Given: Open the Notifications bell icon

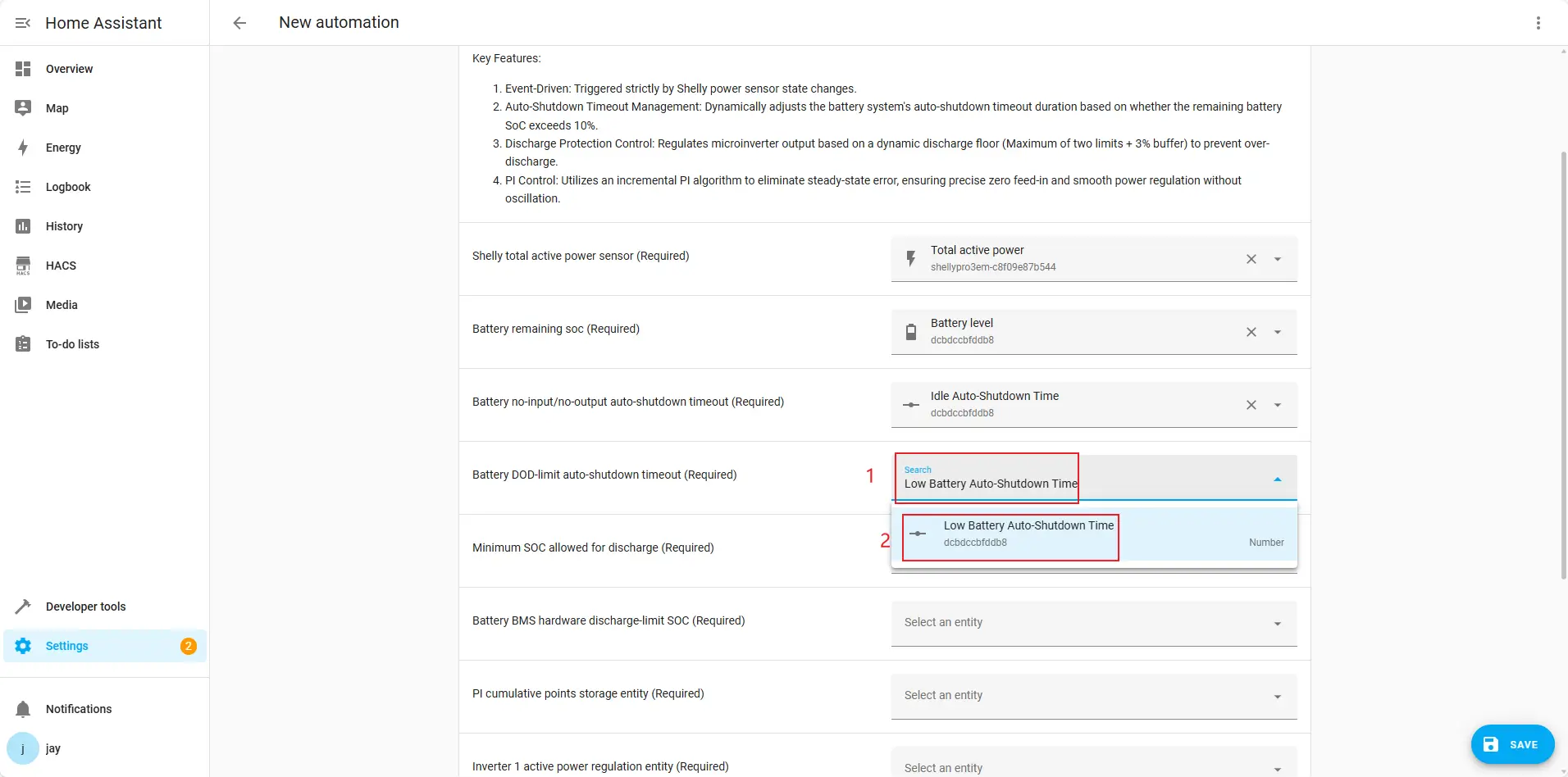Looking at the screenshot, I should tap(23, 709).
